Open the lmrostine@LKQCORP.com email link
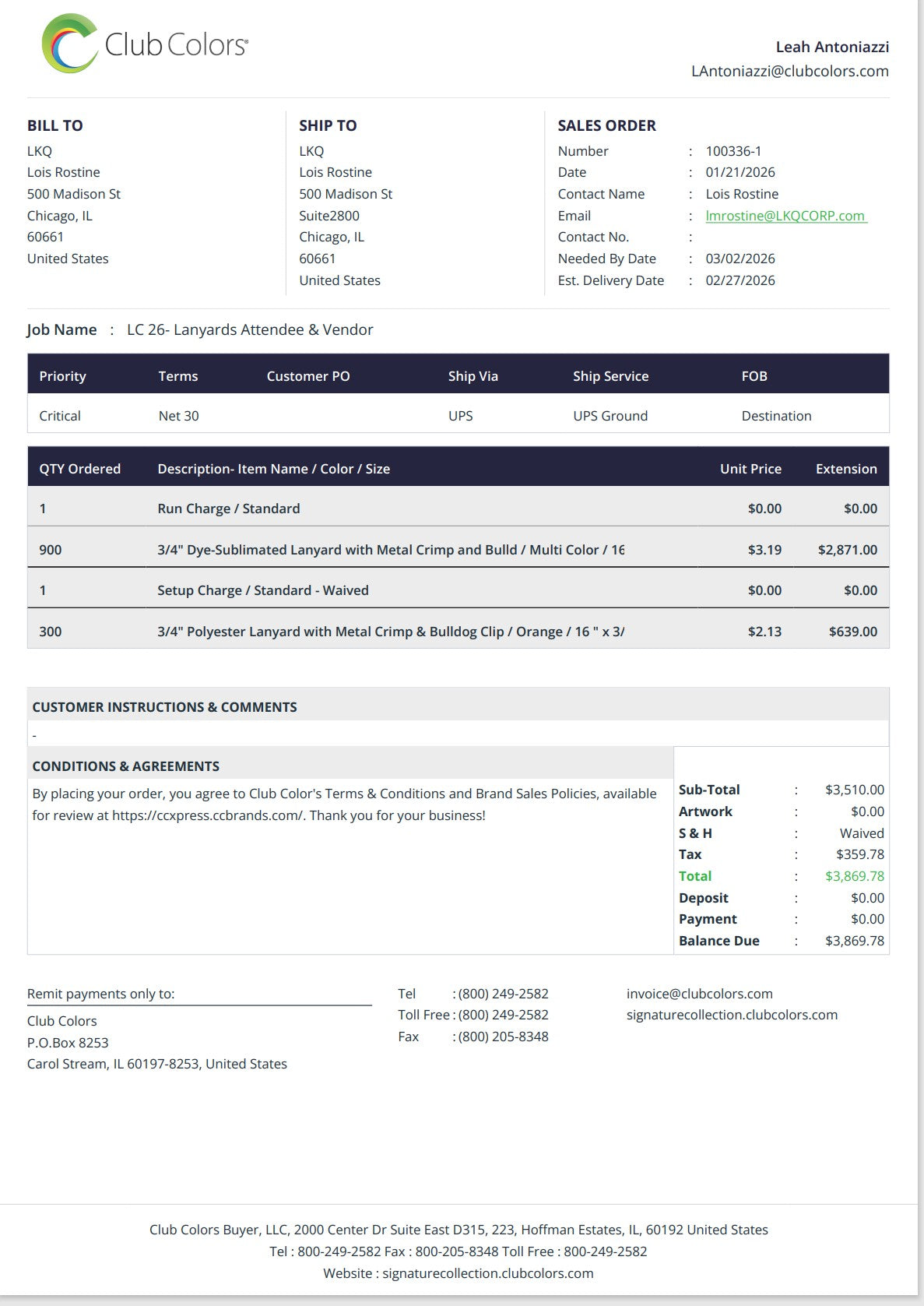The height and width of the screenshot is (1306, 924). tap(785, 216)
